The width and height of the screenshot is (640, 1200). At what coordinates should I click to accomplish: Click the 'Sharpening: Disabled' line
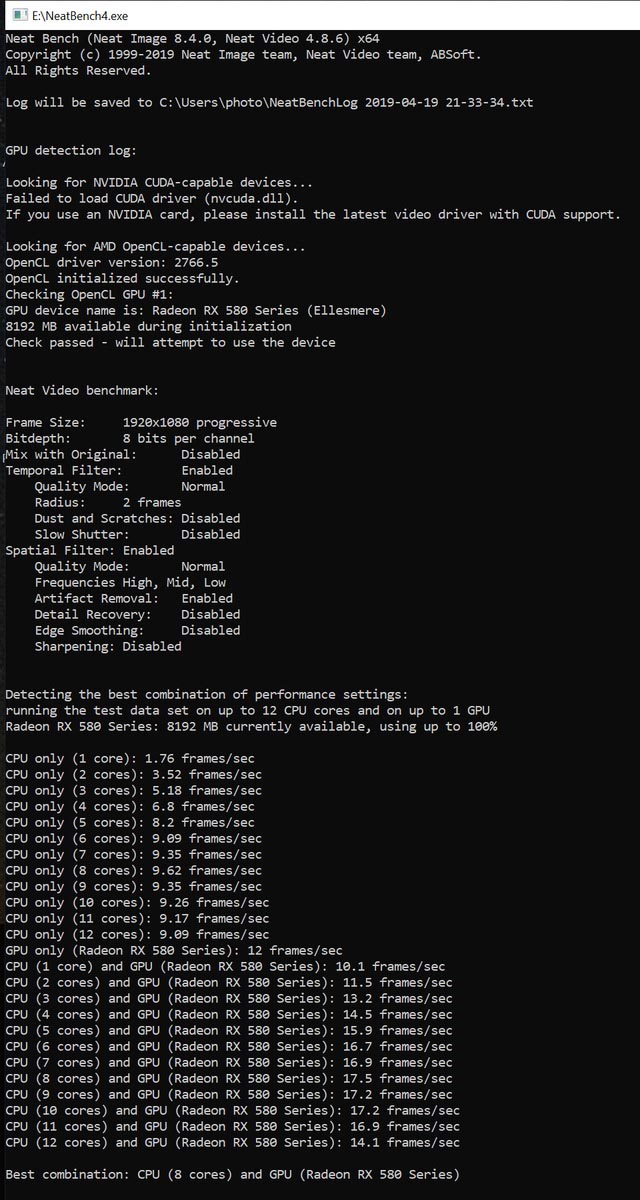(108, 647)
